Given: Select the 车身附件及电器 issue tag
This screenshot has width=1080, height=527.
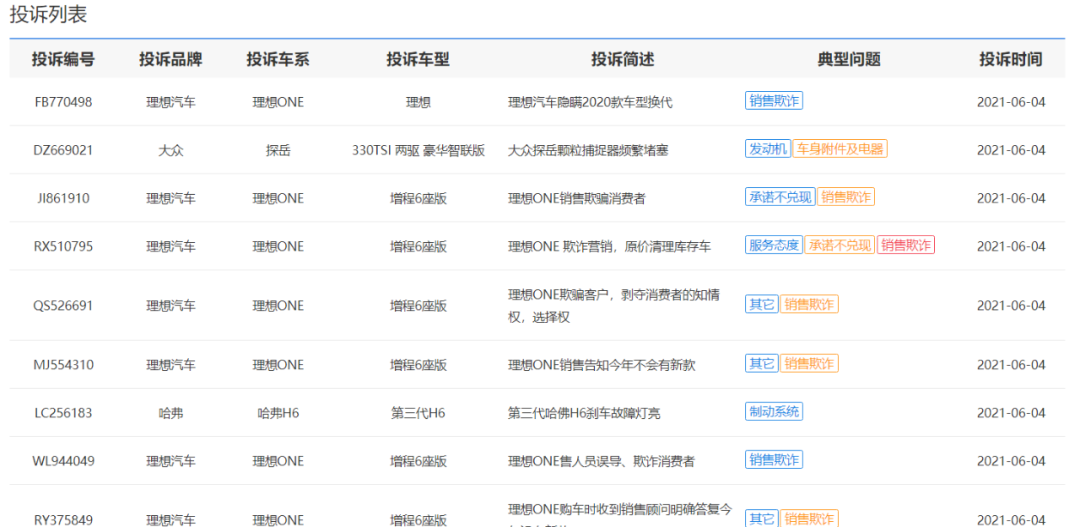Looking at the screenshot, I should [x=840, y=149].
